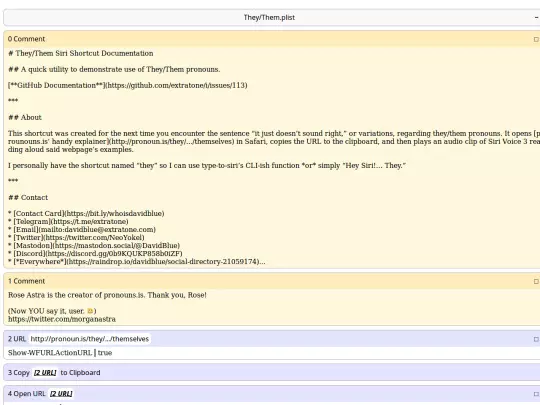540x405 pixels.
Task: Click the [2 URL] variable in Open URL action
Action: click(x=61, y=394)
